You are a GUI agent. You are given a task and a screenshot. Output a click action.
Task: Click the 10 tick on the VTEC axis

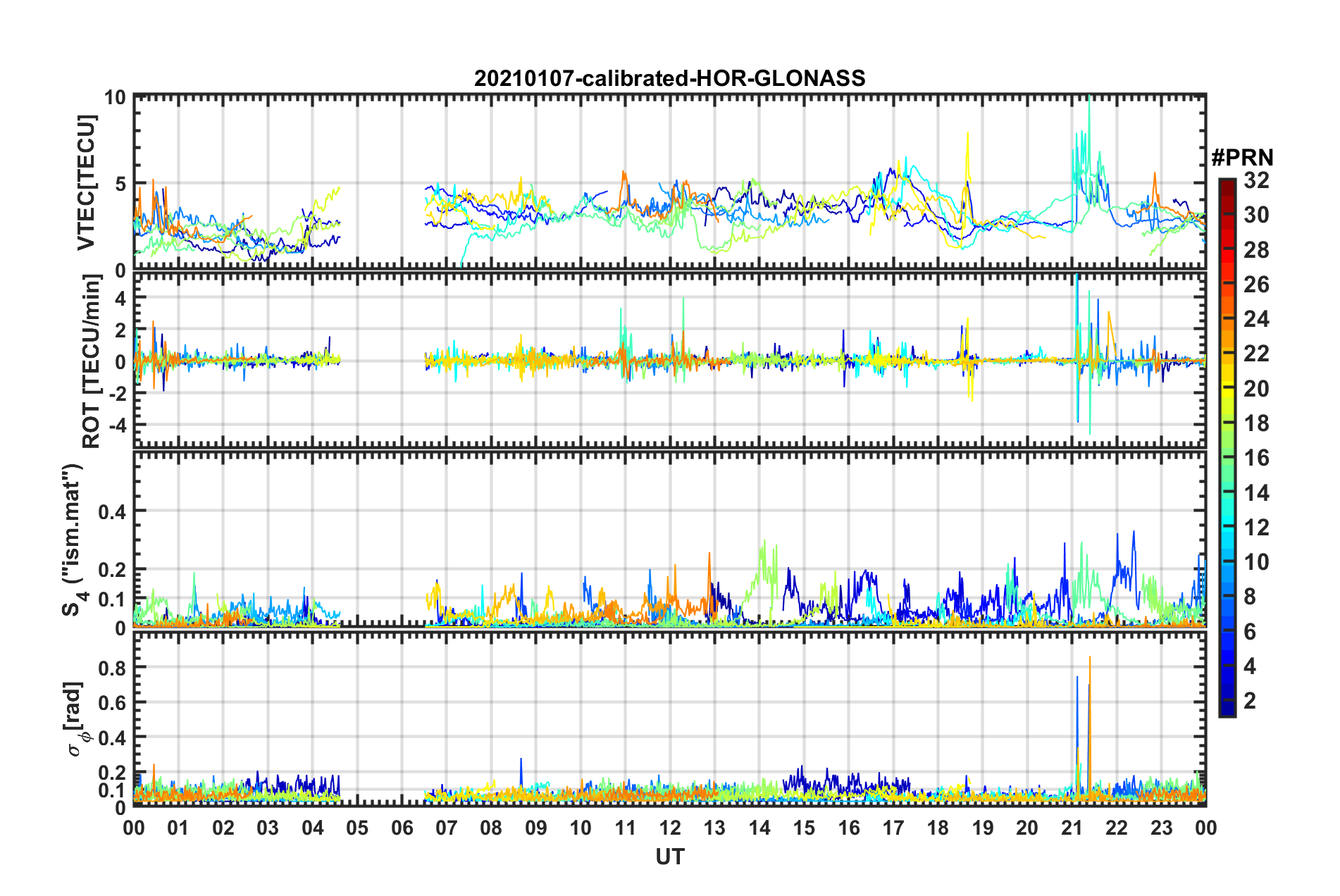click(115, 98)
